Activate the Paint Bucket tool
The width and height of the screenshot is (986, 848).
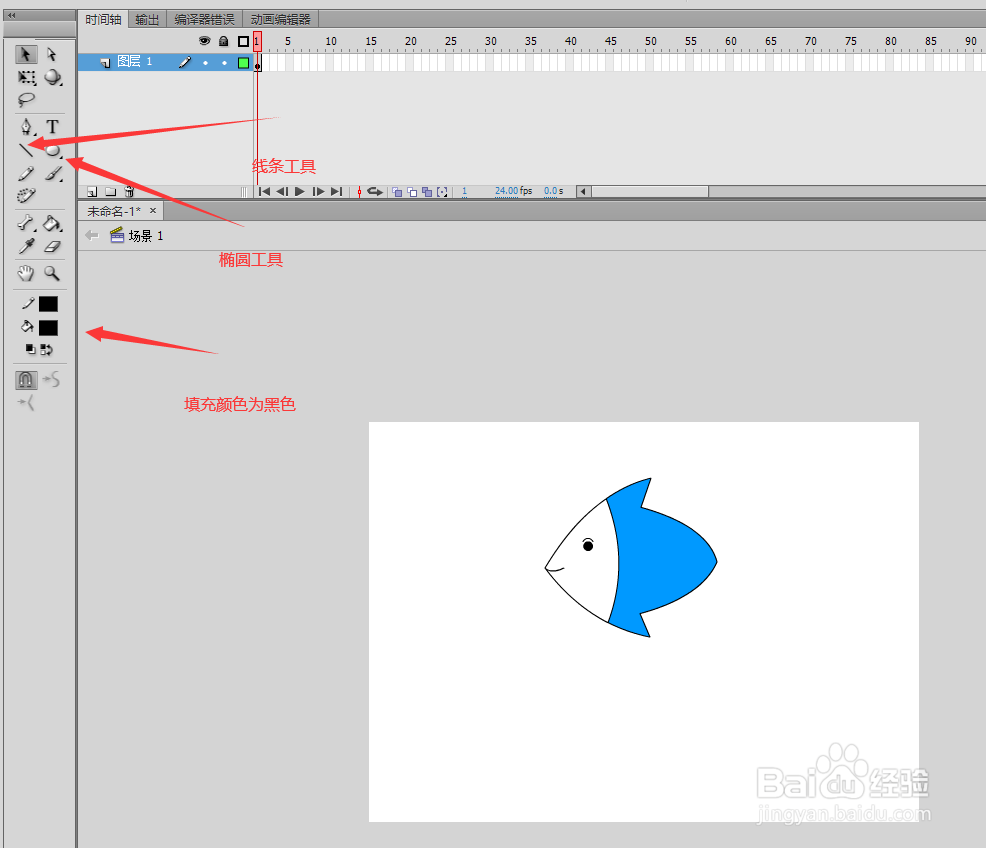tap(53, 222)
